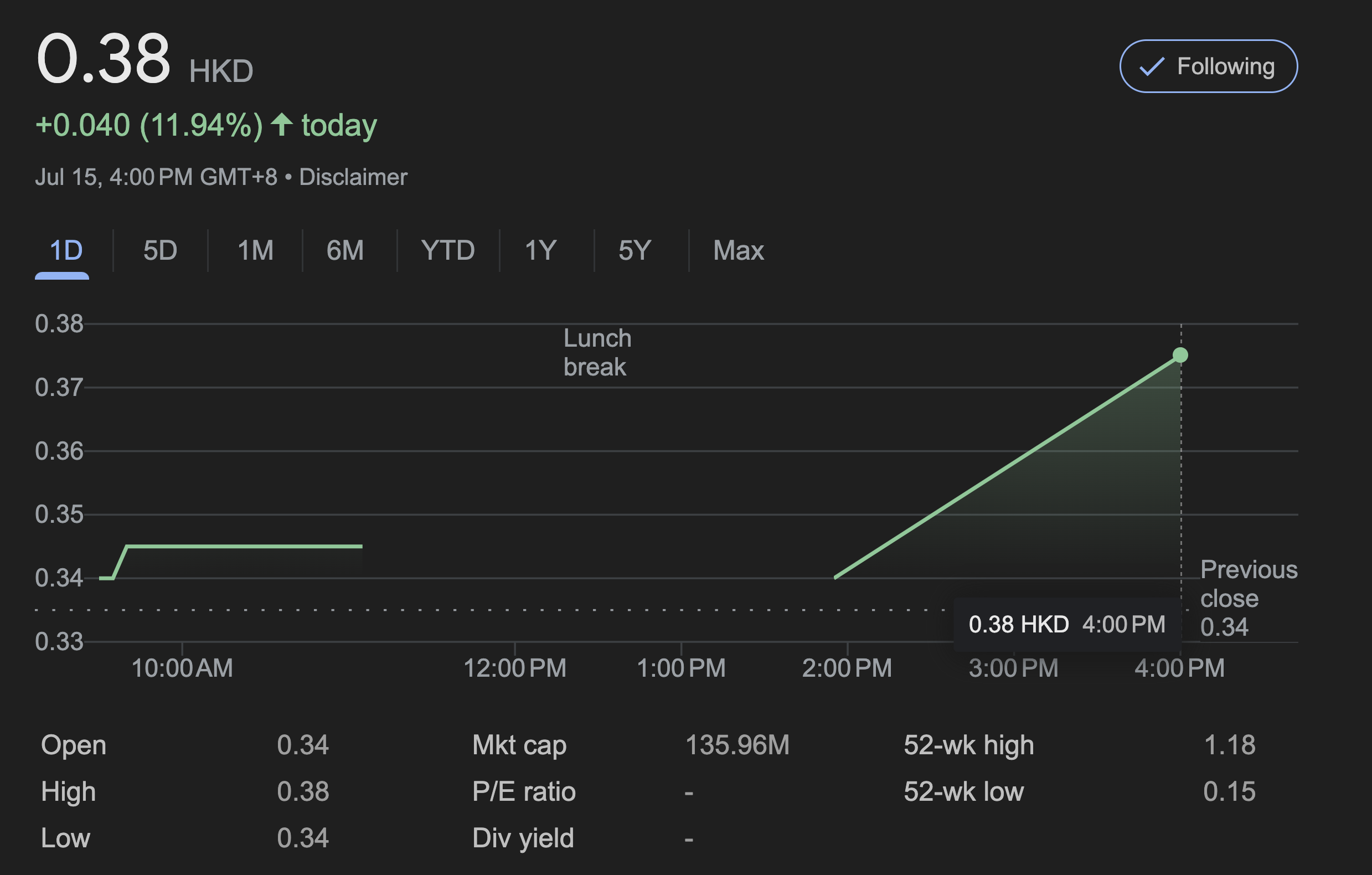The image size is (1372, 875).
Task: Switch to the 5D chart tab
Action: 160,250
